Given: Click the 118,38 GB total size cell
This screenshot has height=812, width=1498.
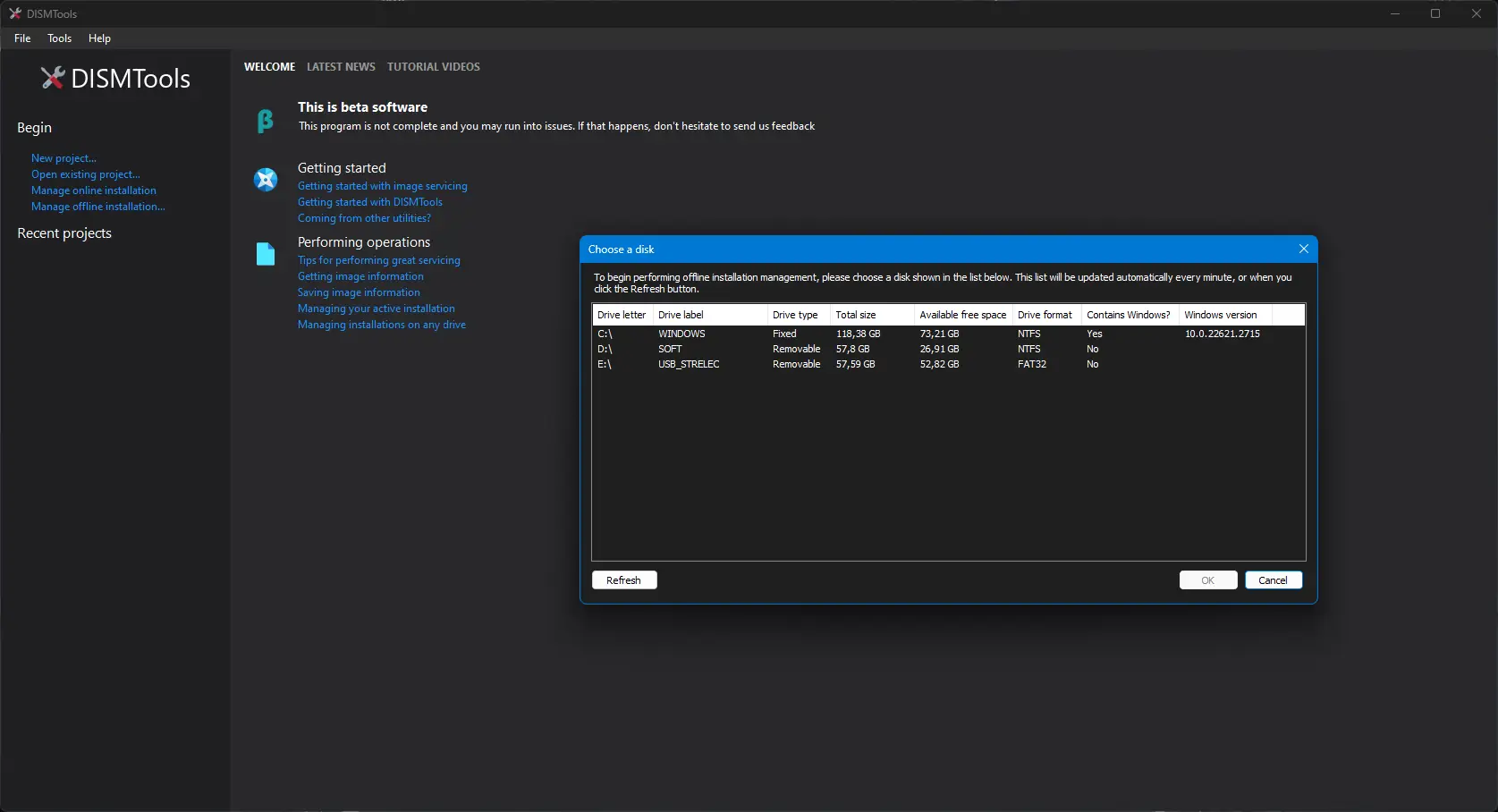Looking at the screenshot, I should pos(859,334).
